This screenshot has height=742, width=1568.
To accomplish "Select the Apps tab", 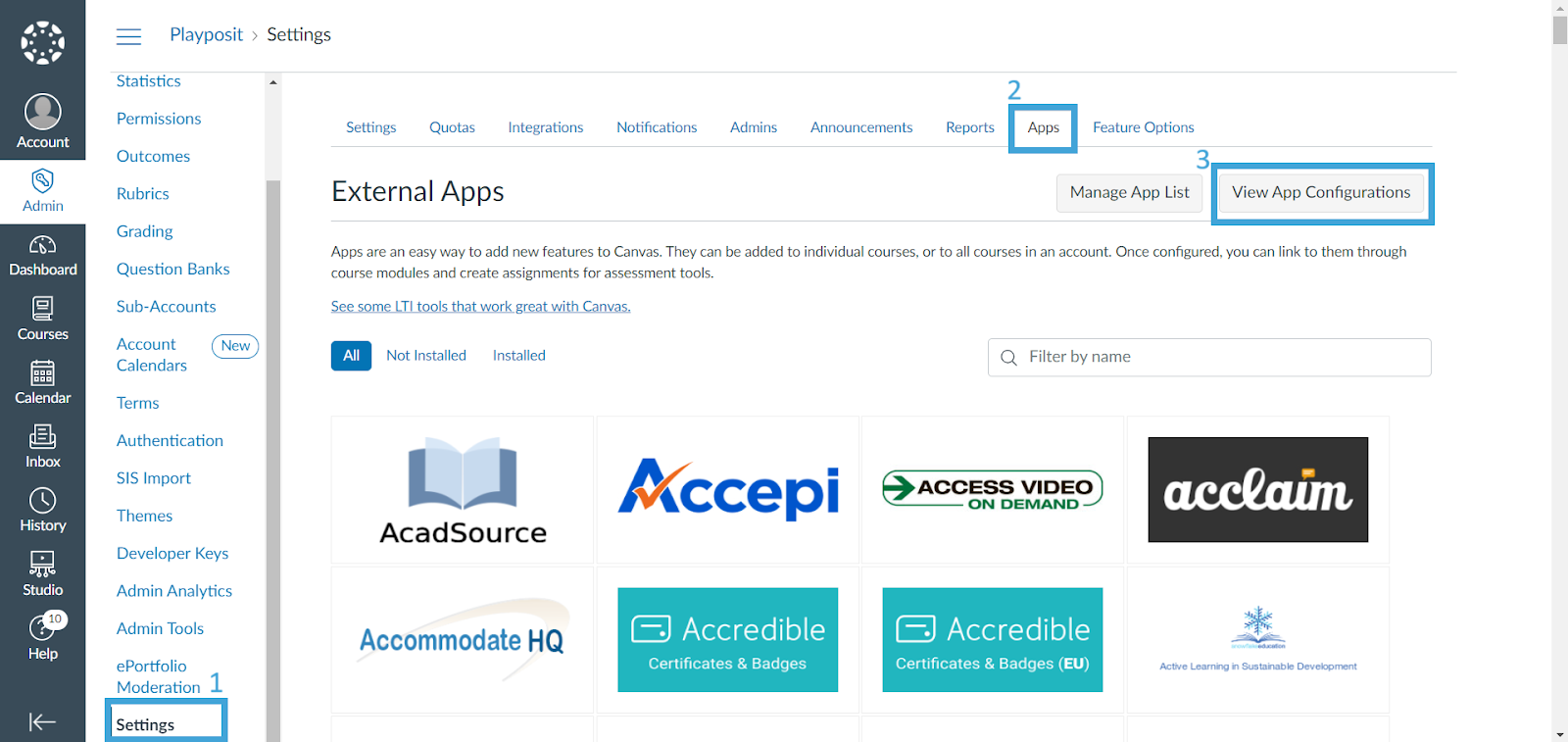I will (x=1044, y=127).
